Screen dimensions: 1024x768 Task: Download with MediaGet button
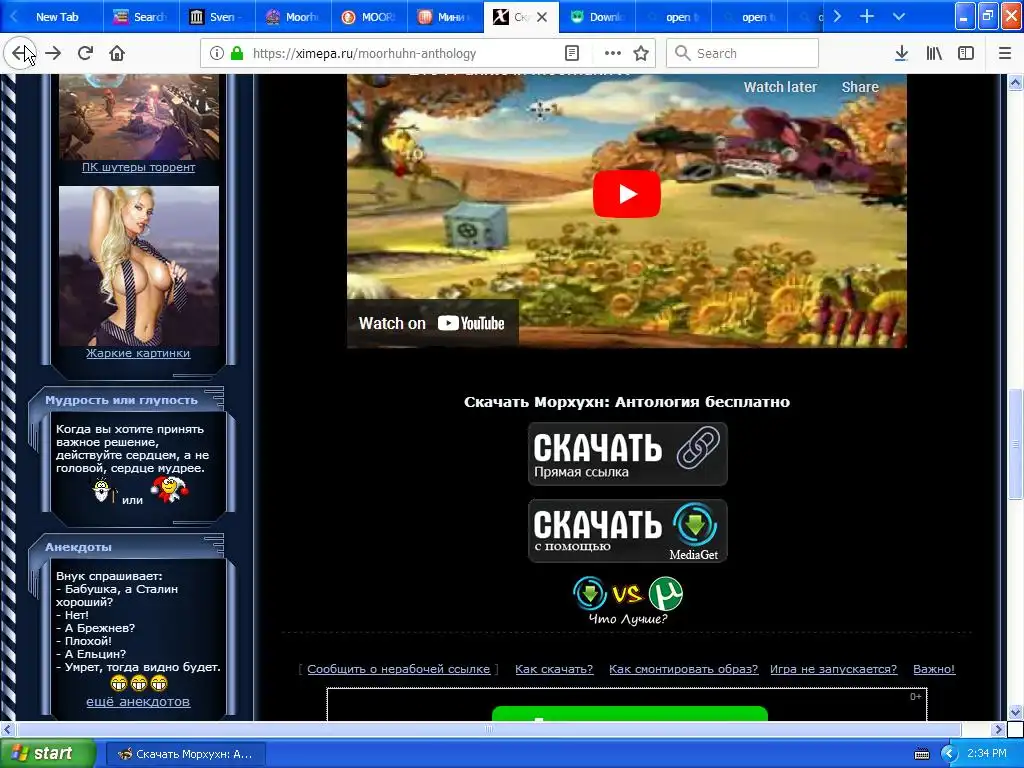pos(628,531)
